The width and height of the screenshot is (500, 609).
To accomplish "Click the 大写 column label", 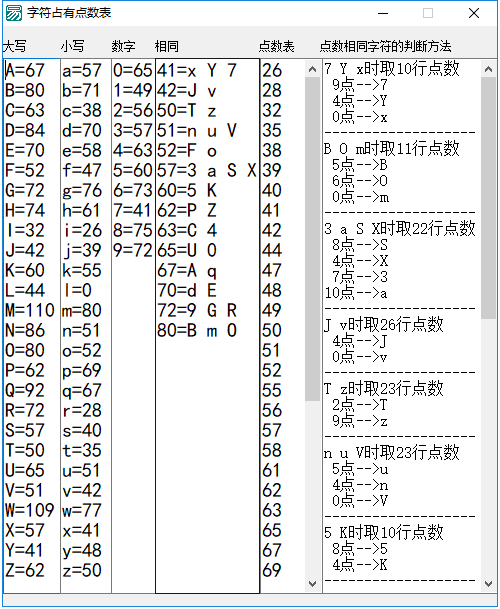I will pos(15,46).
